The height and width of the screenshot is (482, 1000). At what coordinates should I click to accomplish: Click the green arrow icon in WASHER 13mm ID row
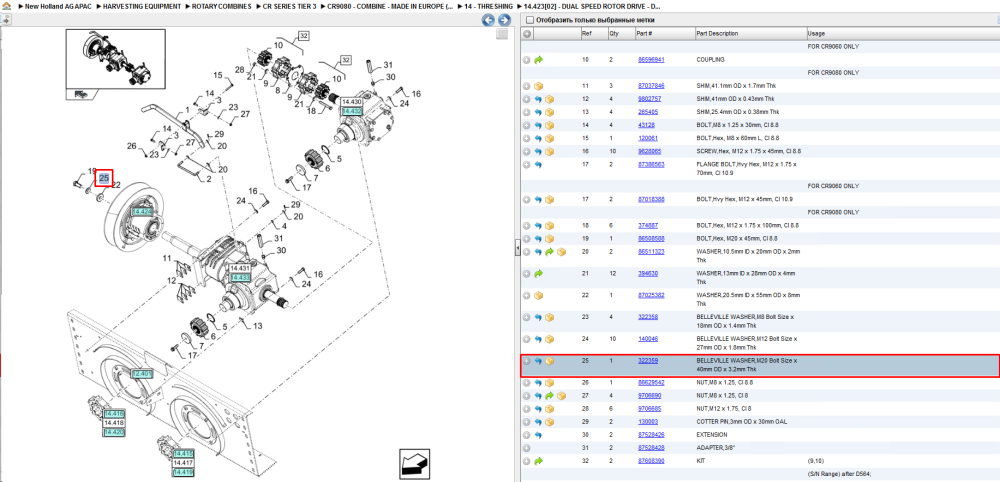point(538,274)
